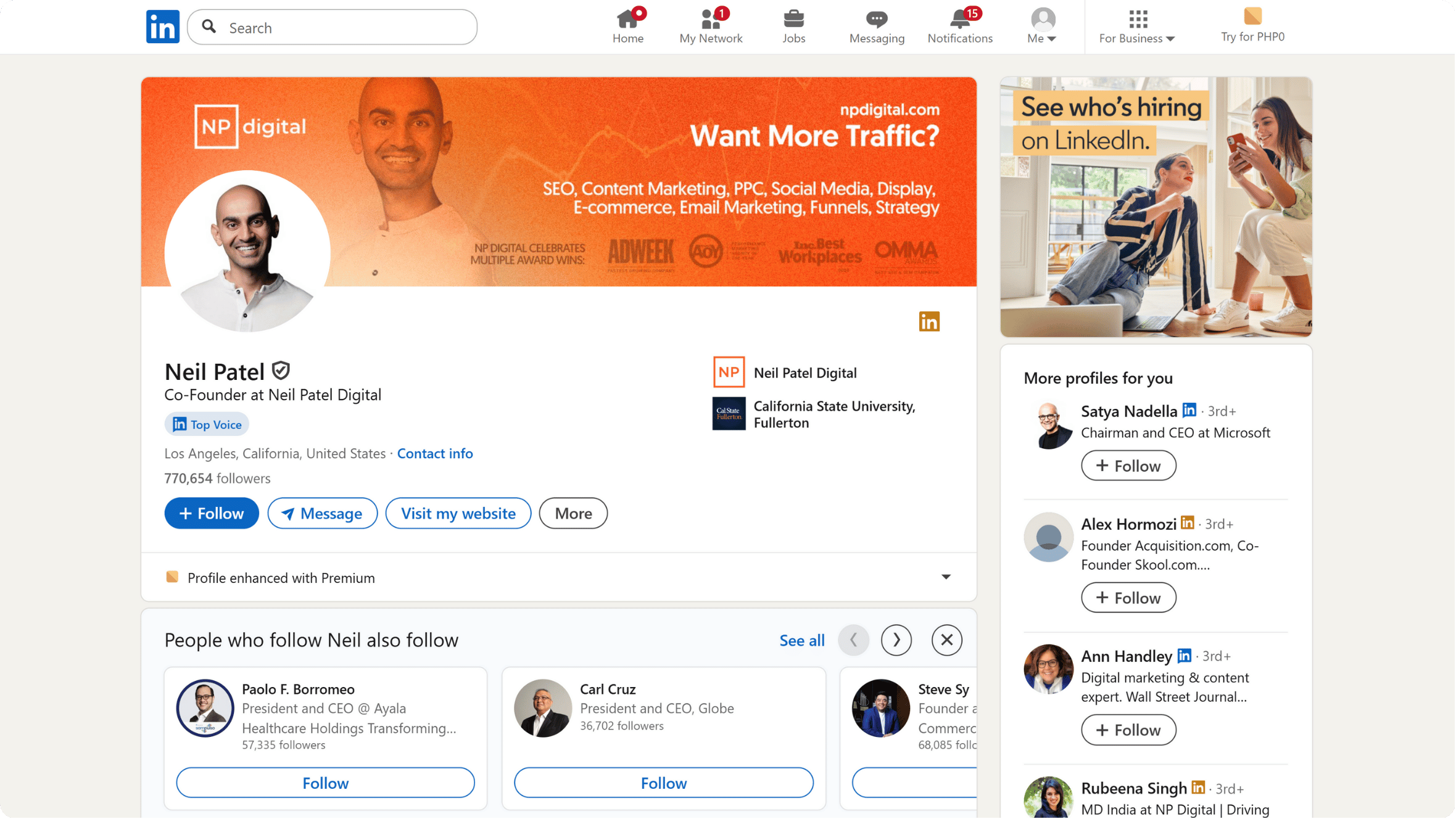The image size is (1456, 819).
Task: Open Notifications with 15 alerts
Action: (959, 19)
